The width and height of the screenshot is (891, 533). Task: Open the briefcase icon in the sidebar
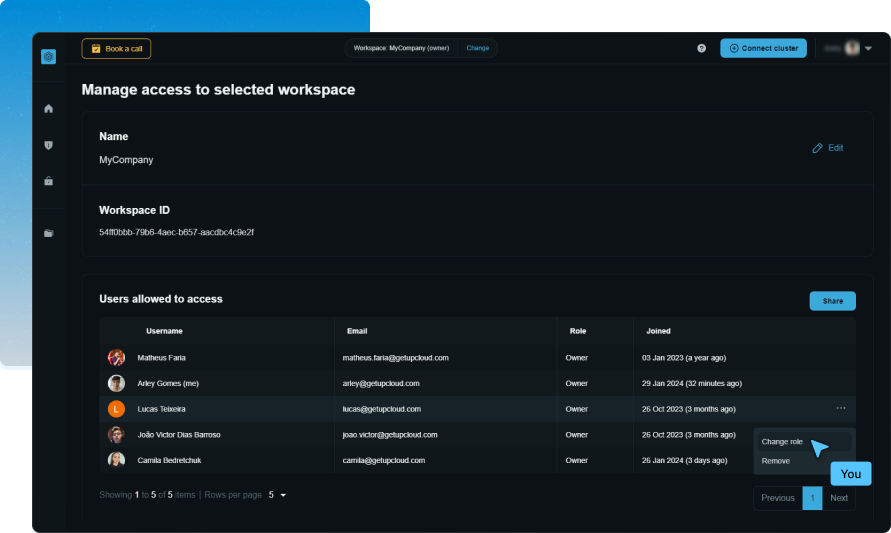pyautogui.click(x=48, y=181)
